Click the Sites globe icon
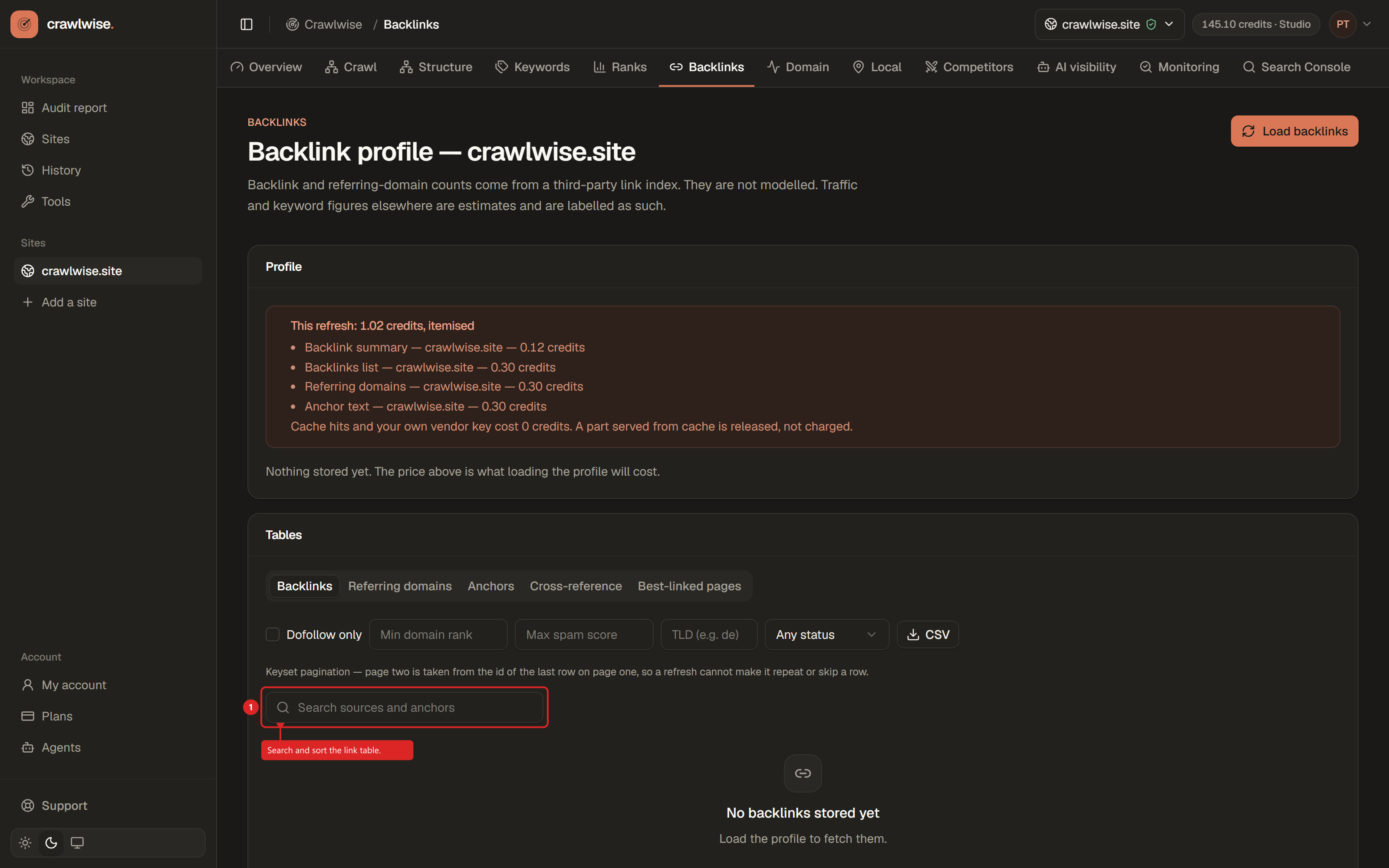1389x868 pixels. point(27,139)
